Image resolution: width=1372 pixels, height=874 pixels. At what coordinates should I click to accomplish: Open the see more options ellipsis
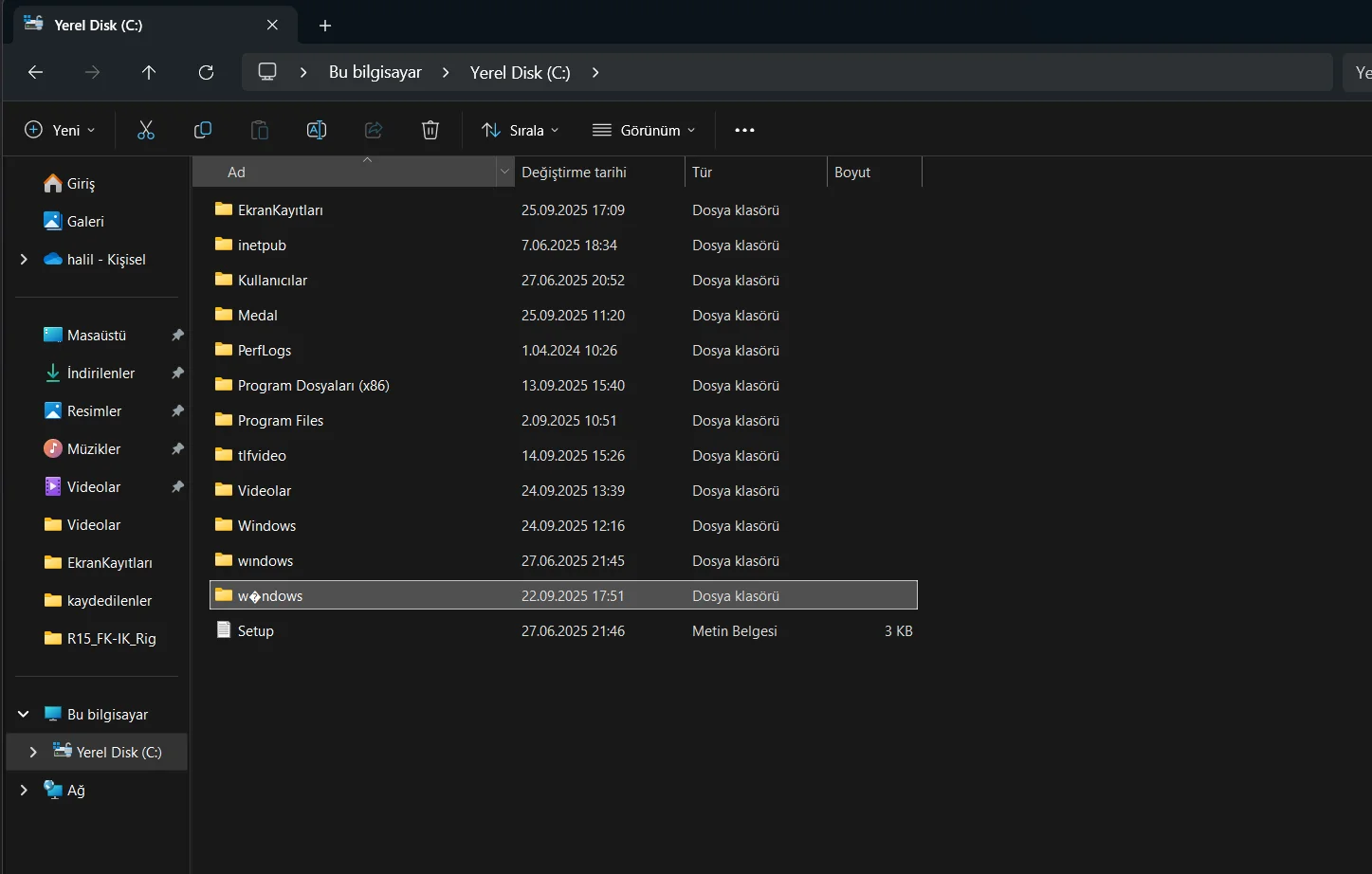point(744,130)
